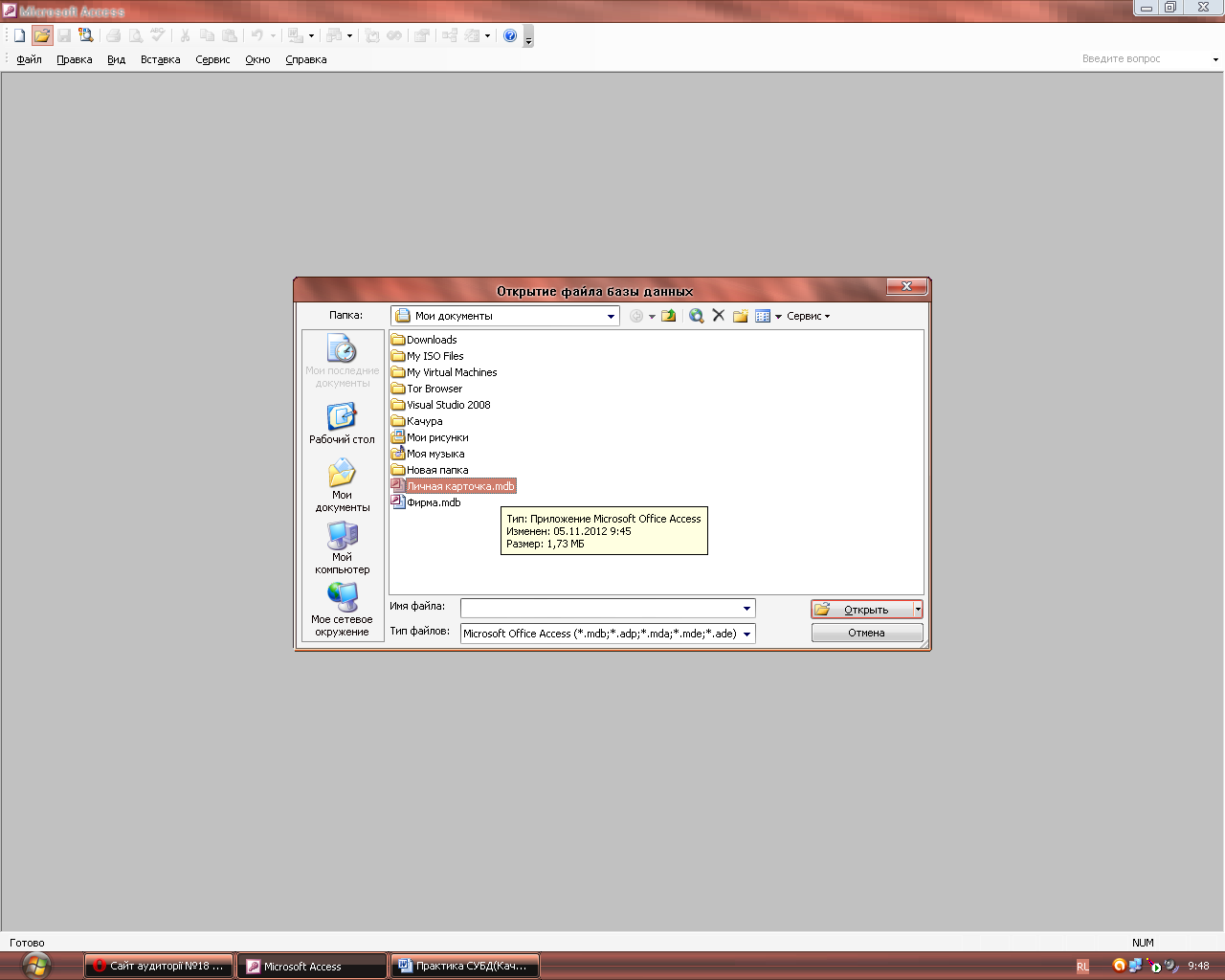Open Мои последние документы place

(343, 360)
